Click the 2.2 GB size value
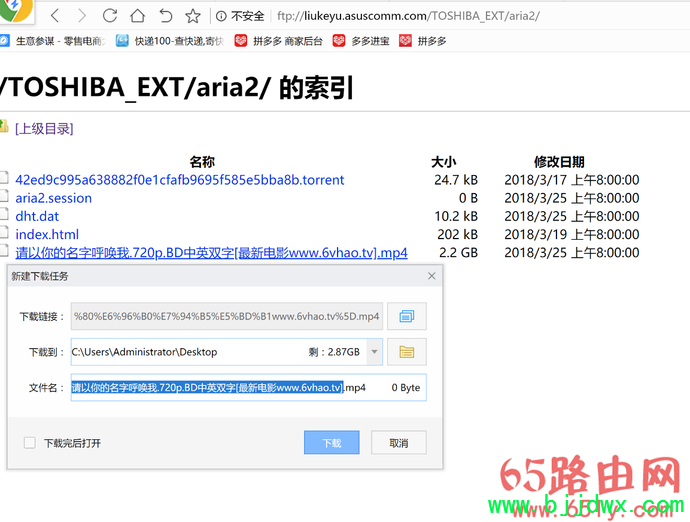Image resolution: width=690 pixels, height=522 pixels. 458,253
